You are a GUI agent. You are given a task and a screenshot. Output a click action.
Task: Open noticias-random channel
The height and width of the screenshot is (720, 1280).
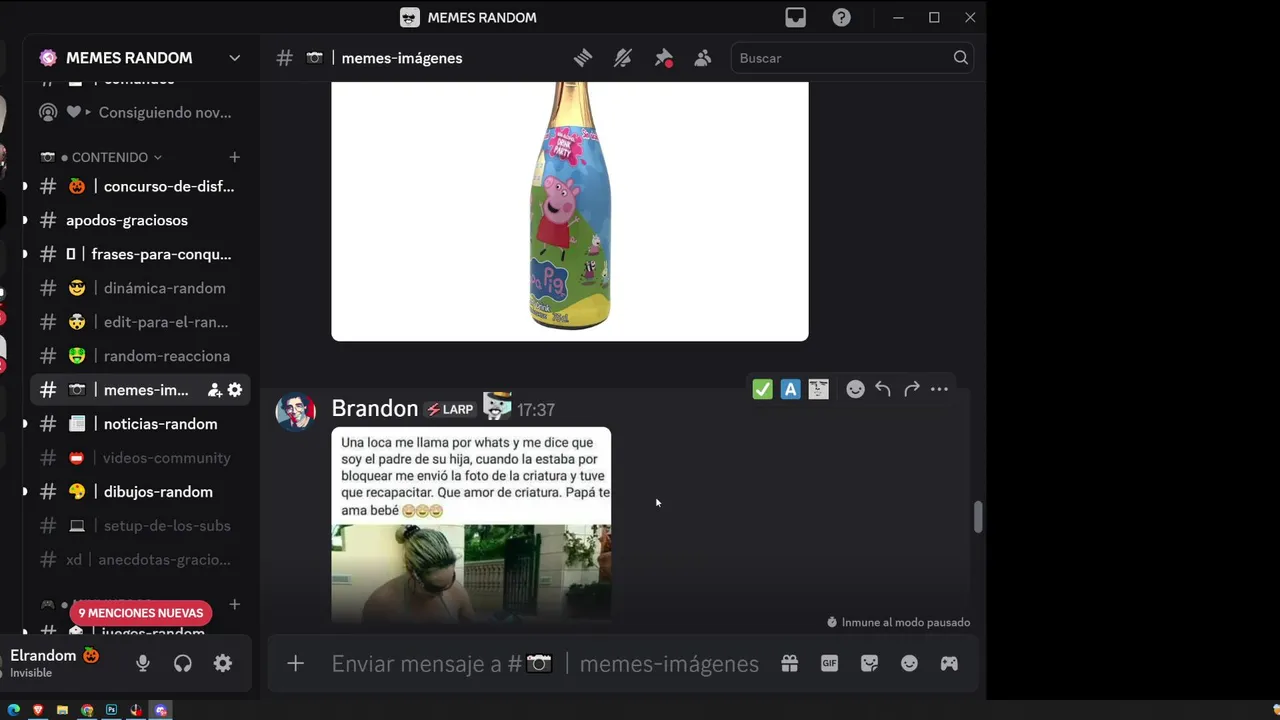[140, 424]
